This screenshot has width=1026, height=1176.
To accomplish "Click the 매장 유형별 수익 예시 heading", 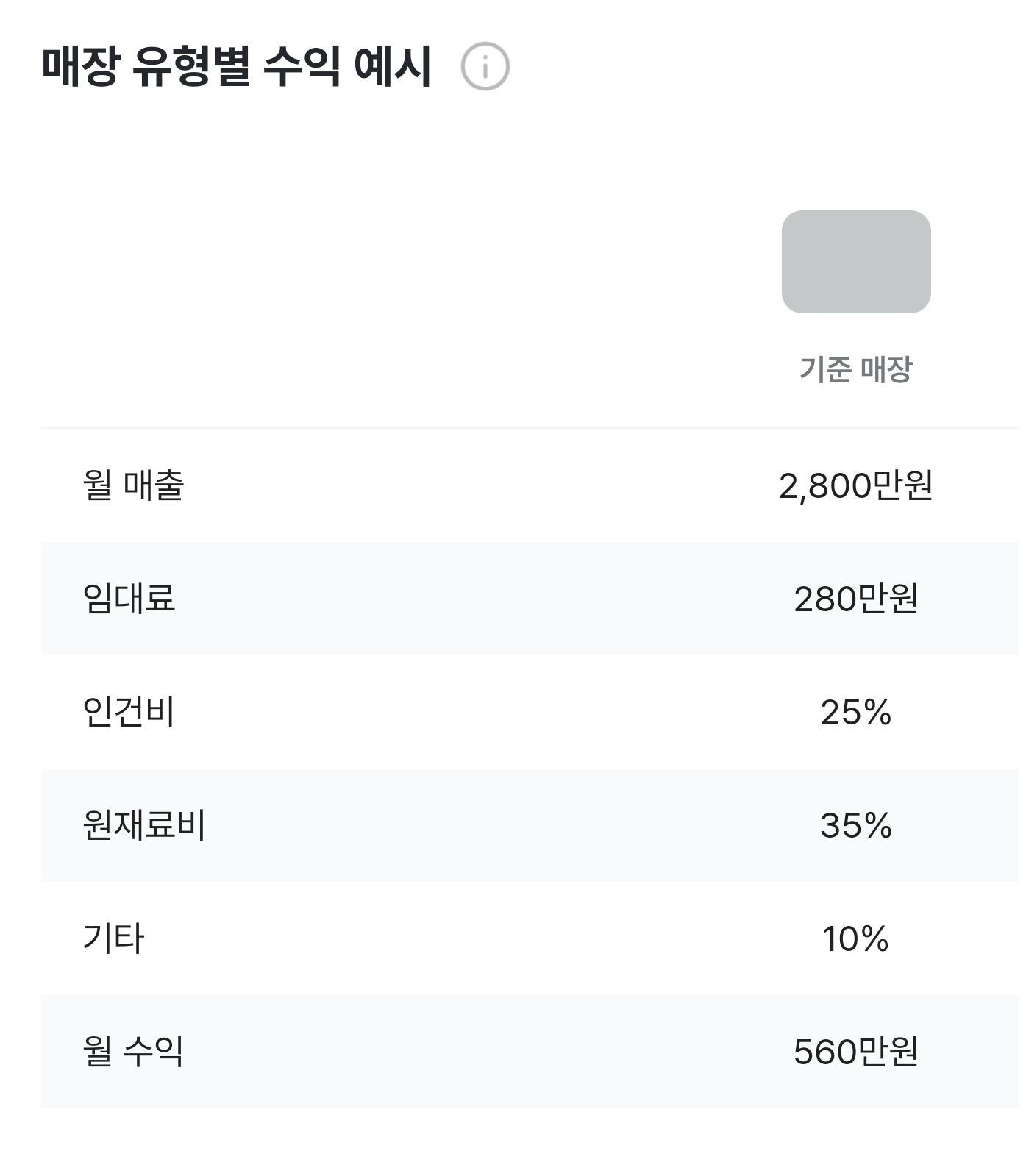I will pyautogui.click(x=236, y=67).
